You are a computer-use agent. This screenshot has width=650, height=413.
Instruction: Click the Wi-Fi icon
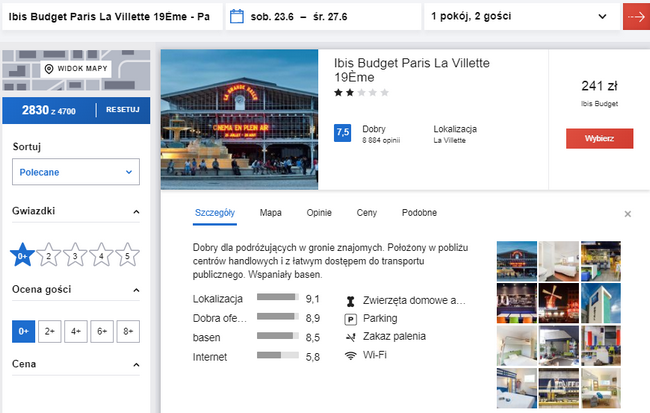(x=351, y=356)
